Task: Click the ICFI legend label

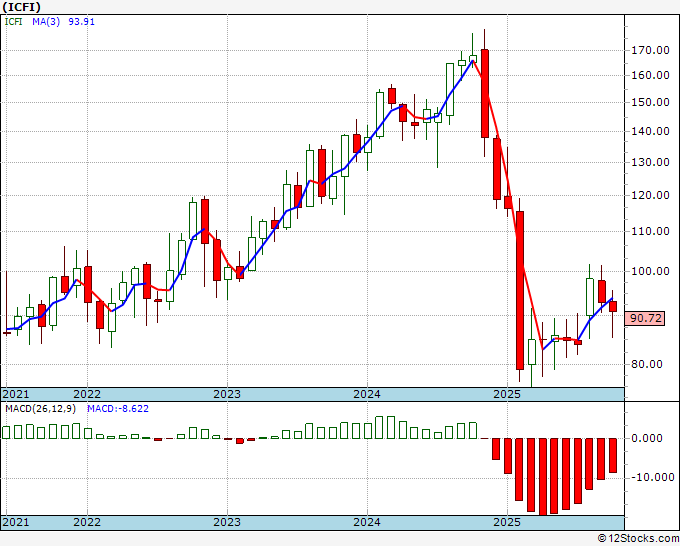Action: click(x=13, y=22)
